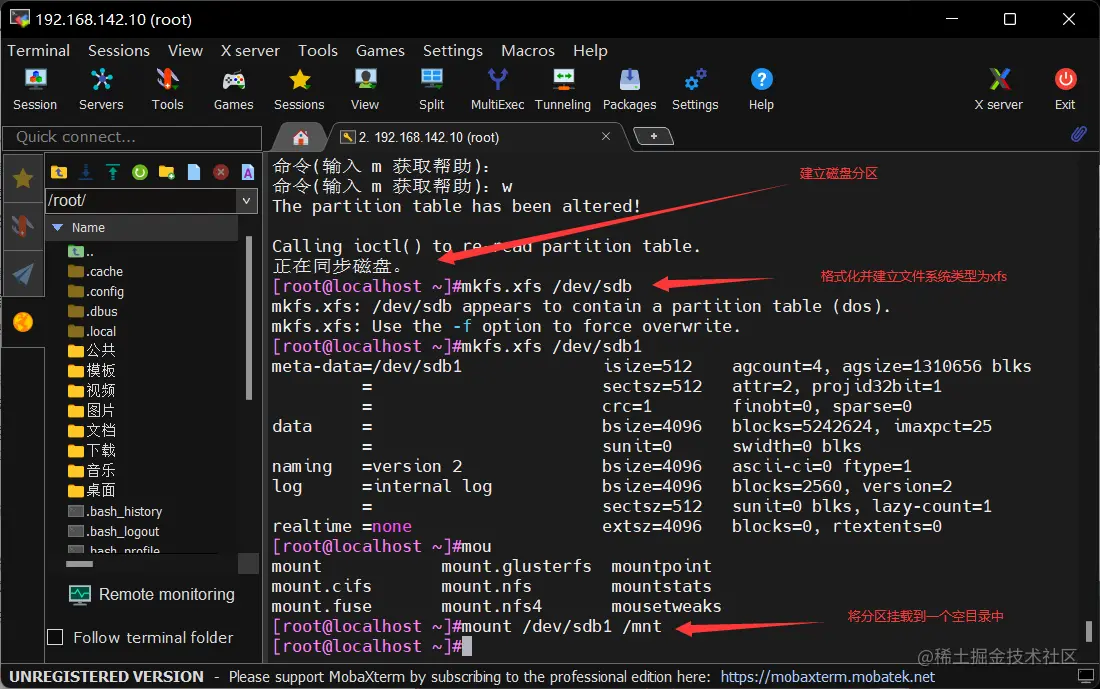
Task: Click the paperclip icon at right of tab bar
Action: click(1078, 134)
